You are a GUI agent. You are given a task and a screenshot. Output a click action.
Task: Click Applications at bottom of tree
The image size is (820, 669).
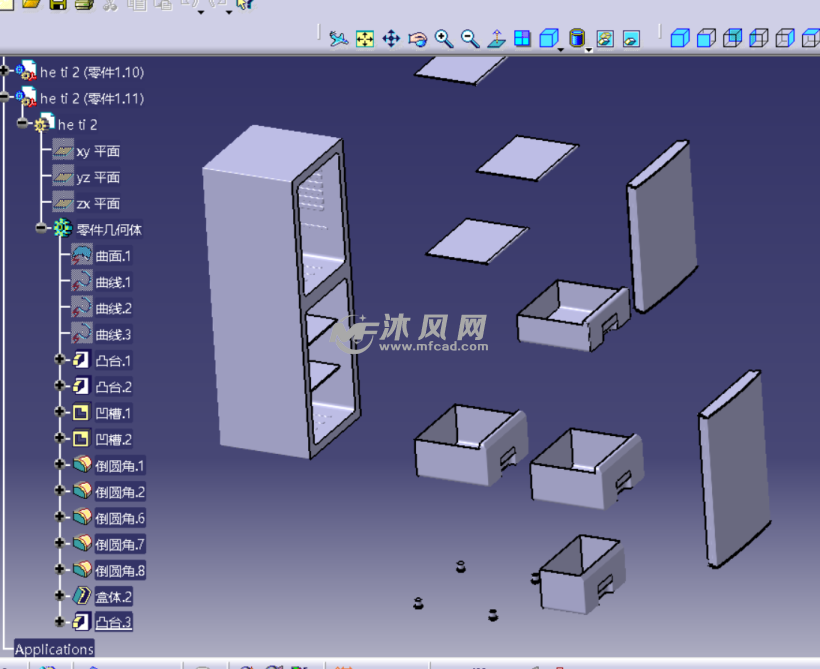click(52, 648)
